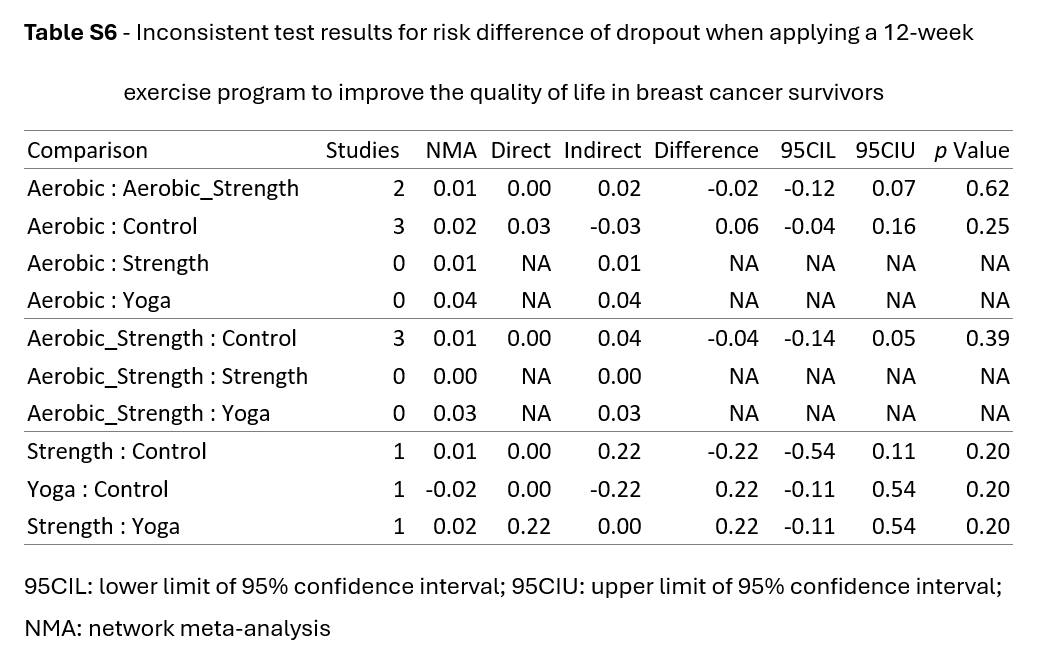Click the "Strength : Yoga" row label
Image resolution: width=1043 pixels, height=658 pixels.
coord(103,526)
